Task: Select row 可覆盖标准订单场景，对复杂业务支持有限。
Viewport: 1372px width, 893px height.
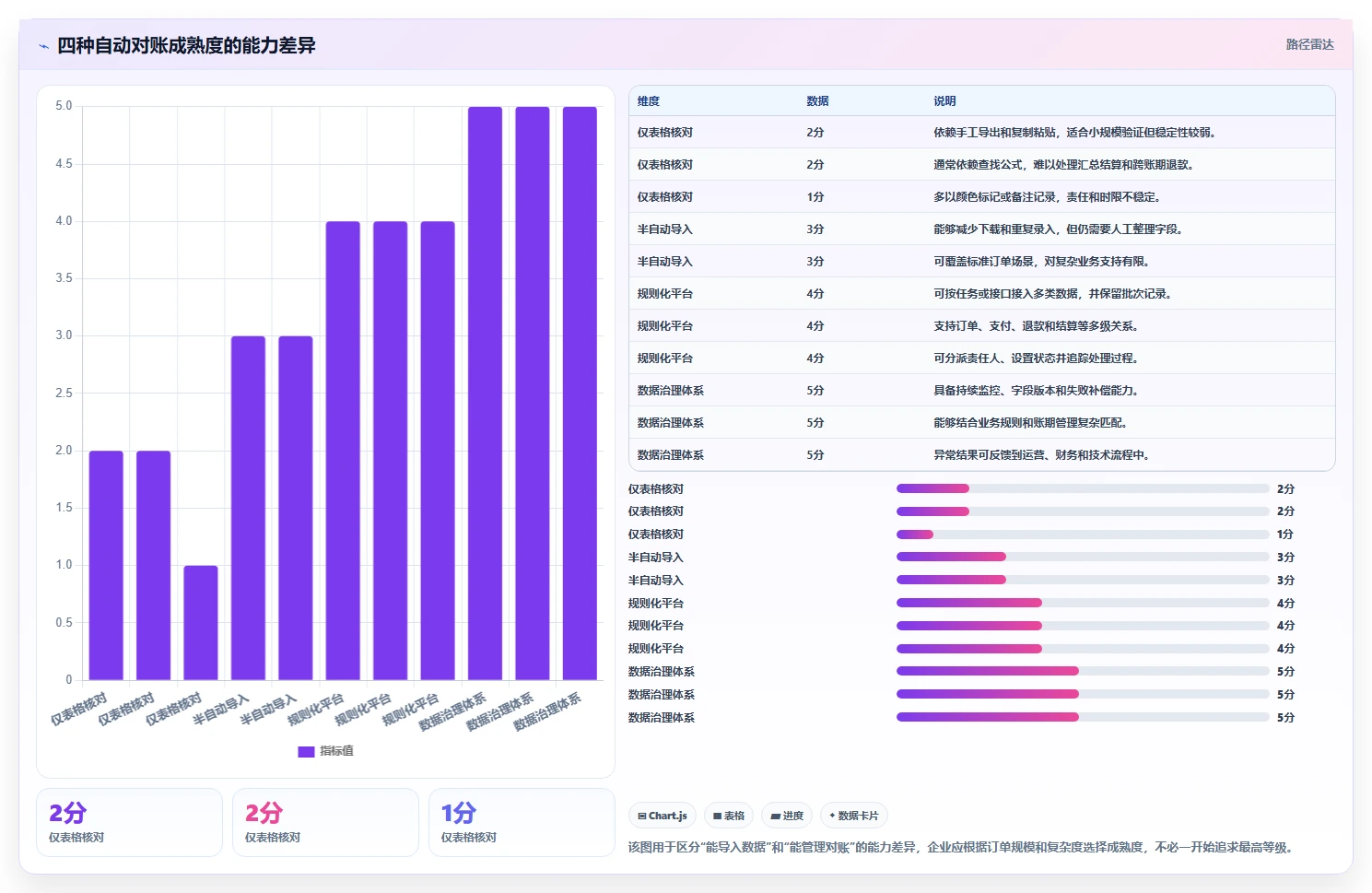Action: click(x=982, y=262)
